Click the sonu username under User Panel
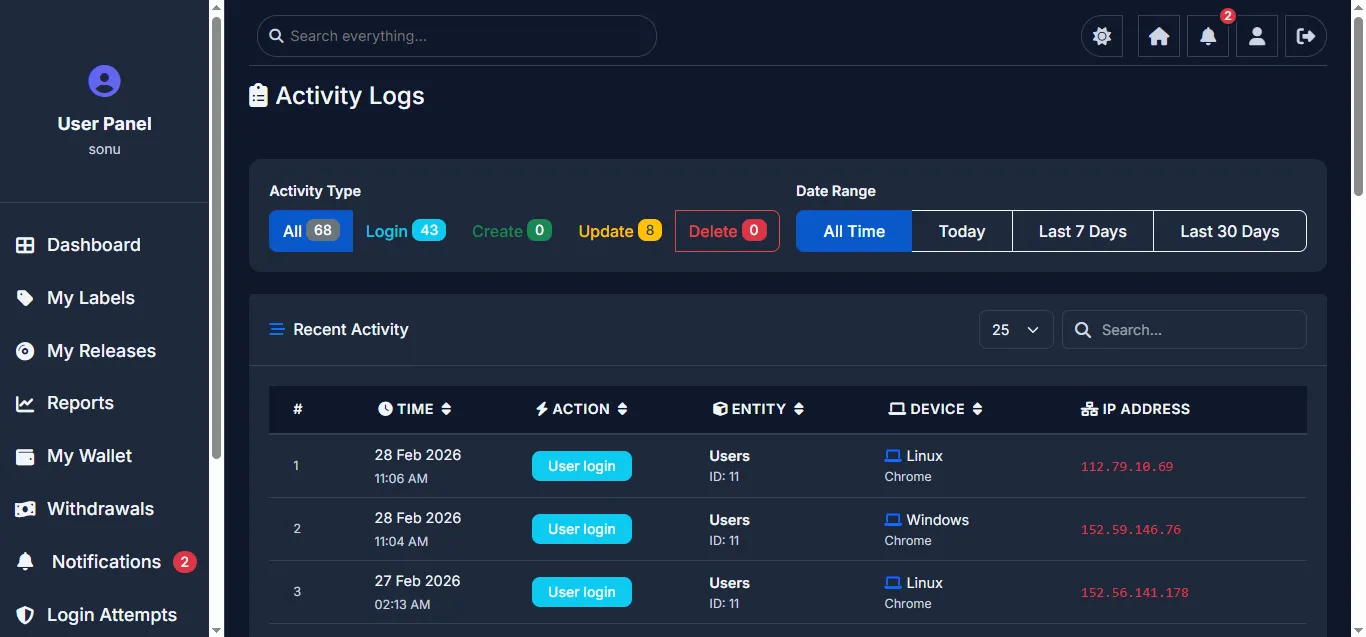 (x=105, y=150)
